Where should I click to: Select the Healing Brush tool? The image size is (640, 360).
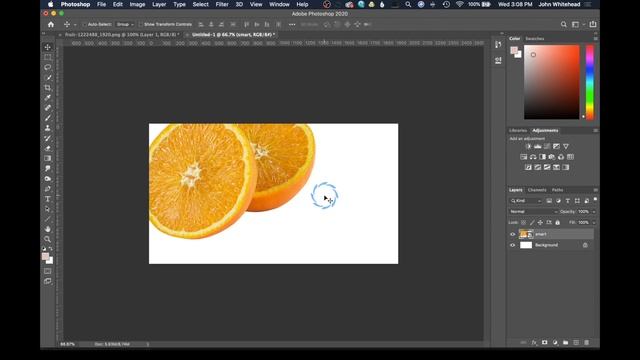(48, 108)
